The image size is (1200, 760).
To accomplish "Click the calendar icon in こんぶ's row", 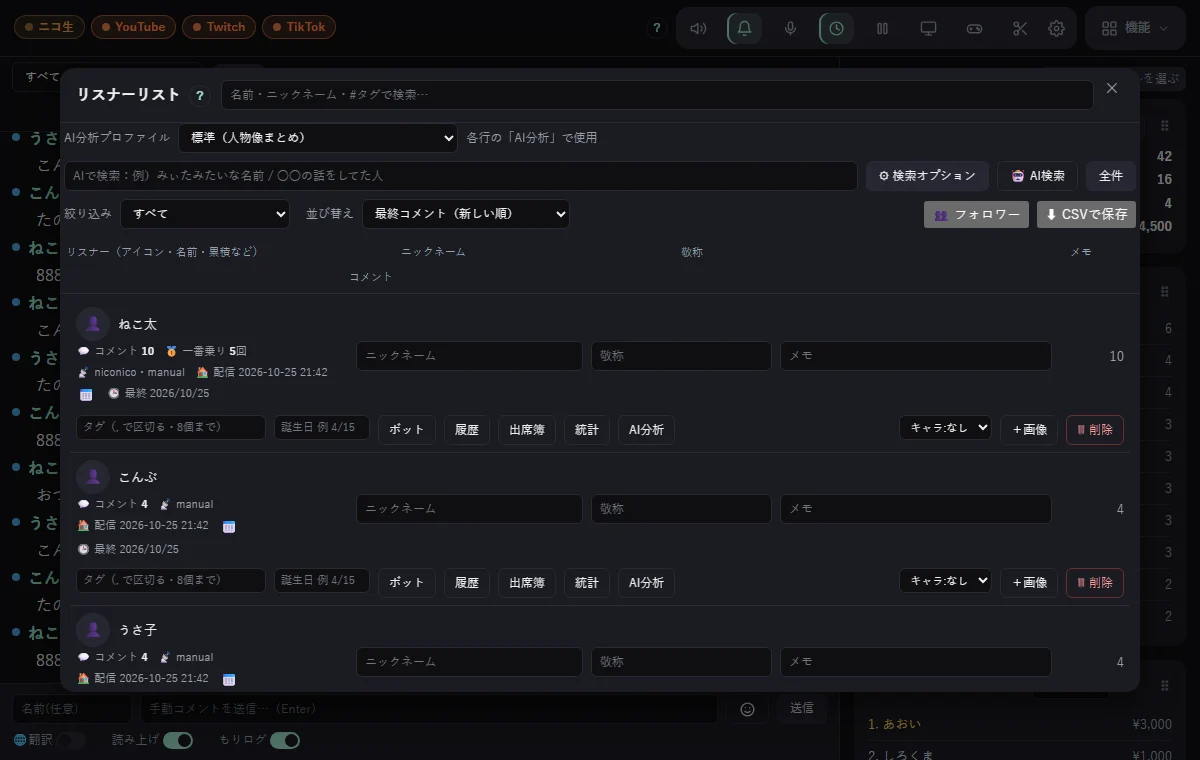I will click(x=229, y=526).
